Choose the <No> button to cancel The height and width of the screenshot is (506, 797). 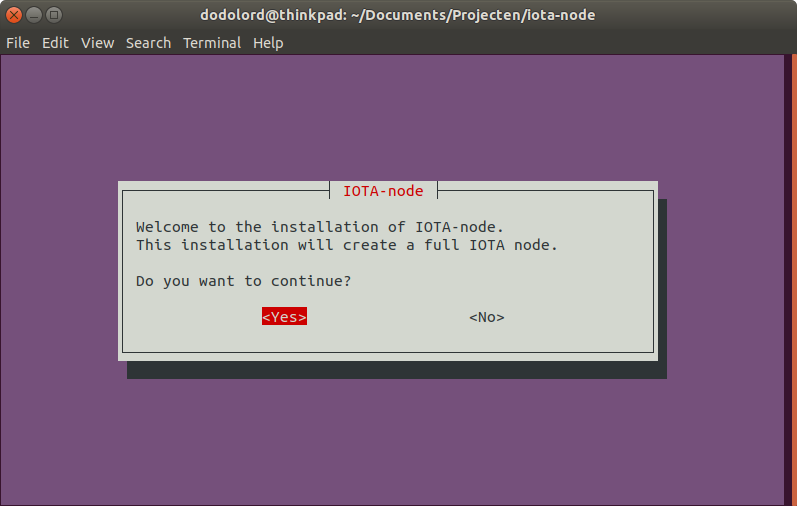pyautogui.click(x=486, y=317)
